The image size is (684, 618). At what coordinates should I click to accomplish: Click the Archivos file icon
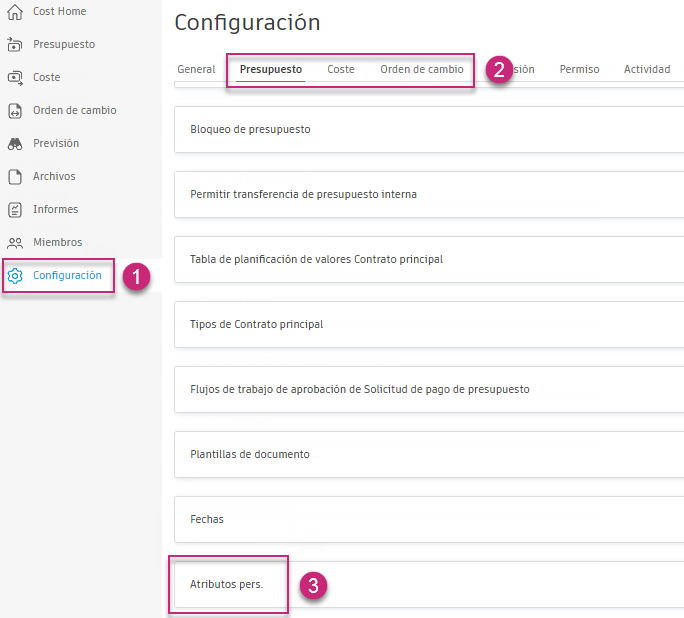coord(15,177)
